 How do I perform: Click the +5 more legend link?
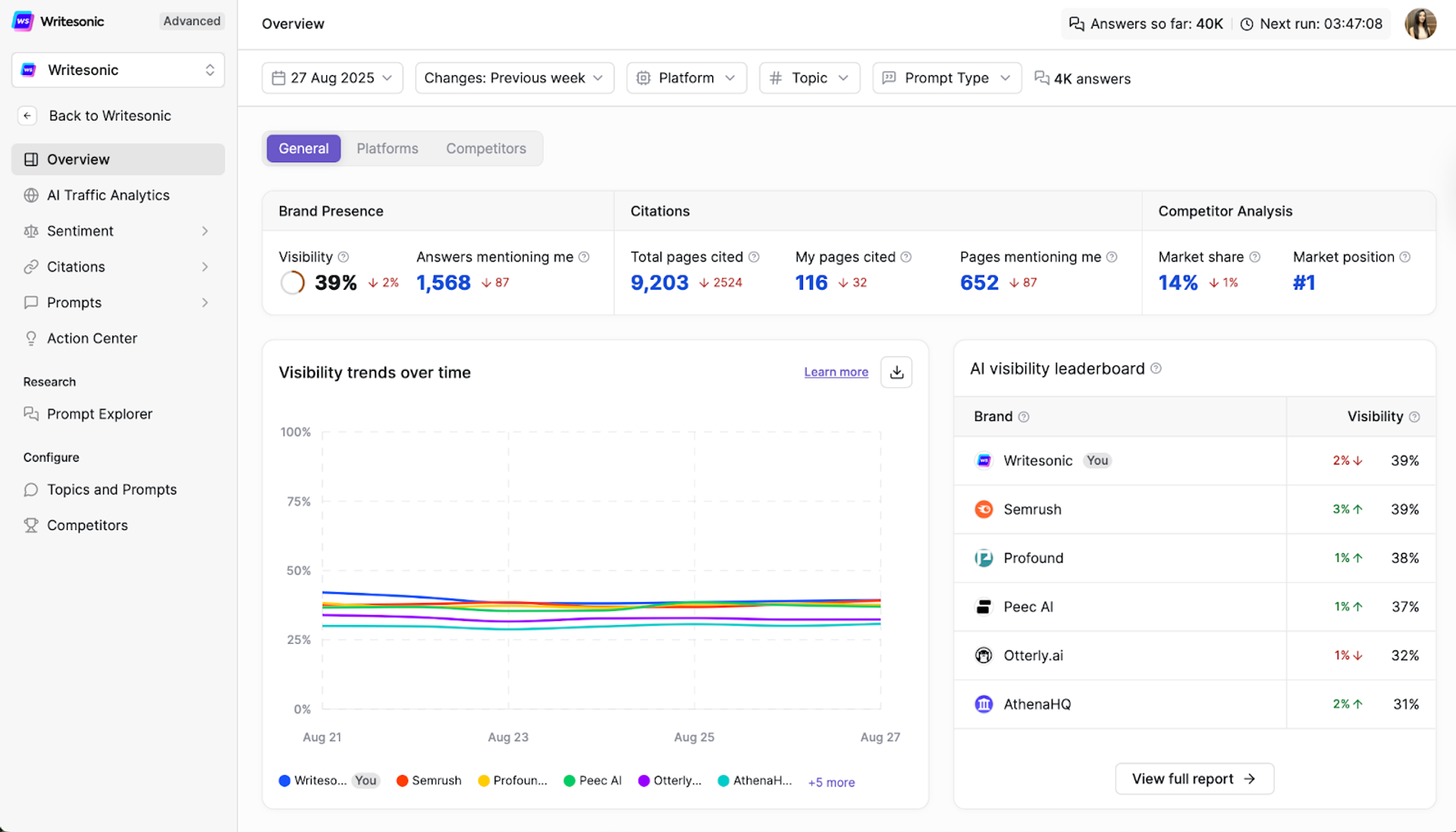click(831, 782)
